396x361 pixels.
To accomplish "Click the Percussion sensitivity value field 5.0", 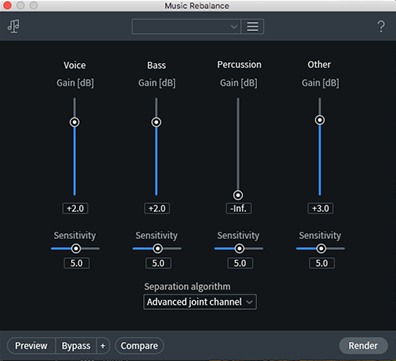I will pos(240,263).
